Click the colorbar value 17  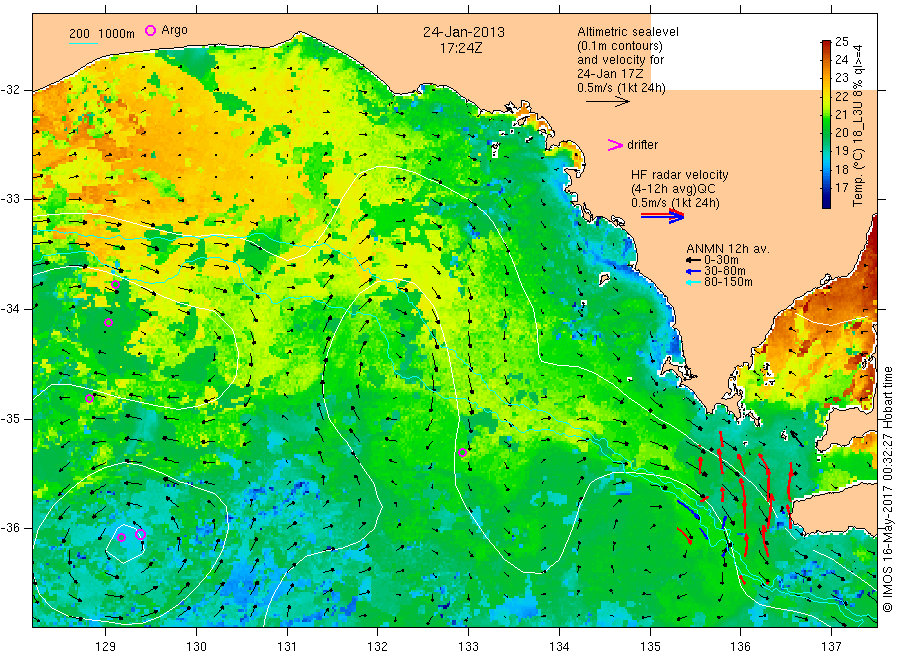pos(841,188)
